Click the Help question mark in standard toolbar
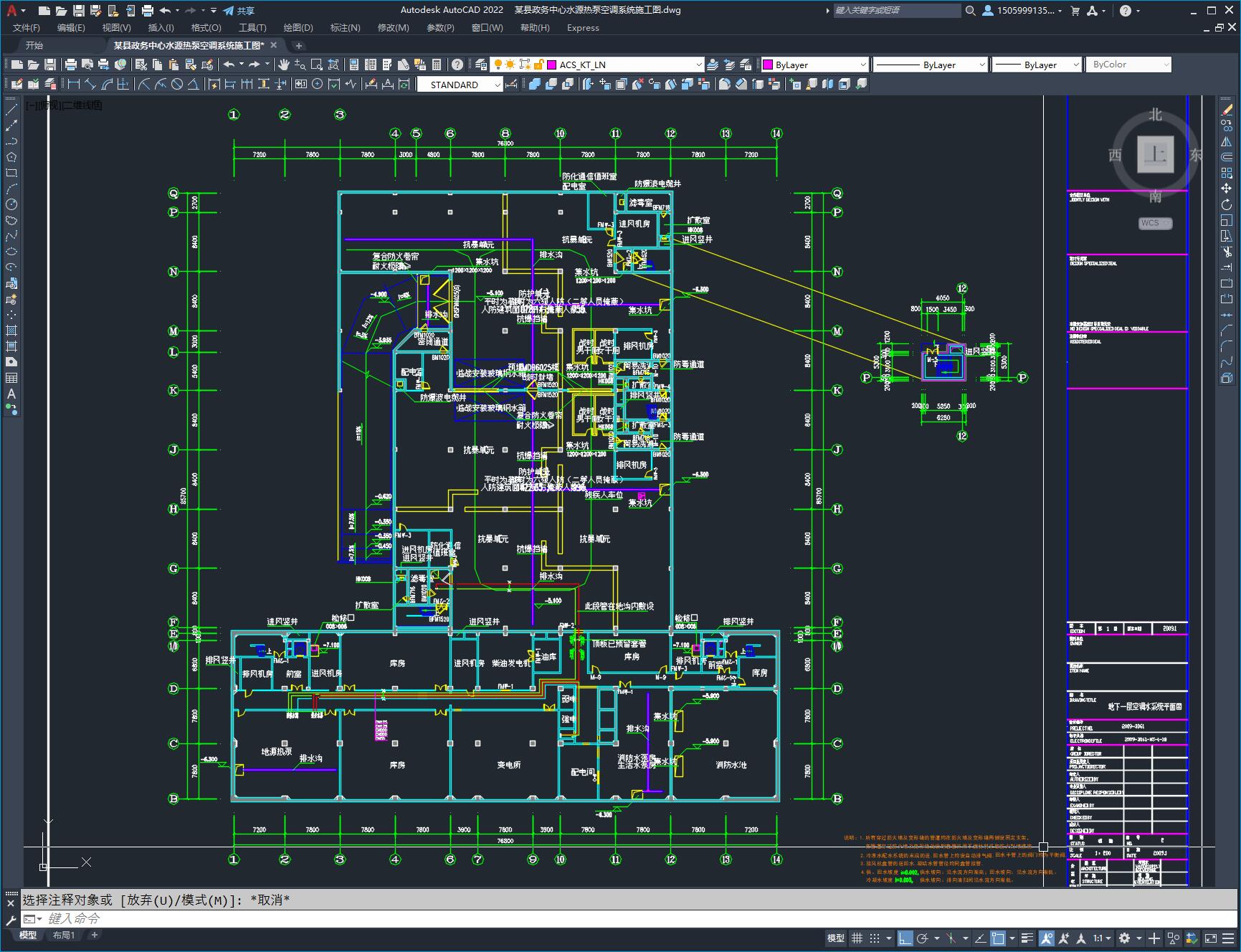1241x952 pixels. [x=457, y=65]
